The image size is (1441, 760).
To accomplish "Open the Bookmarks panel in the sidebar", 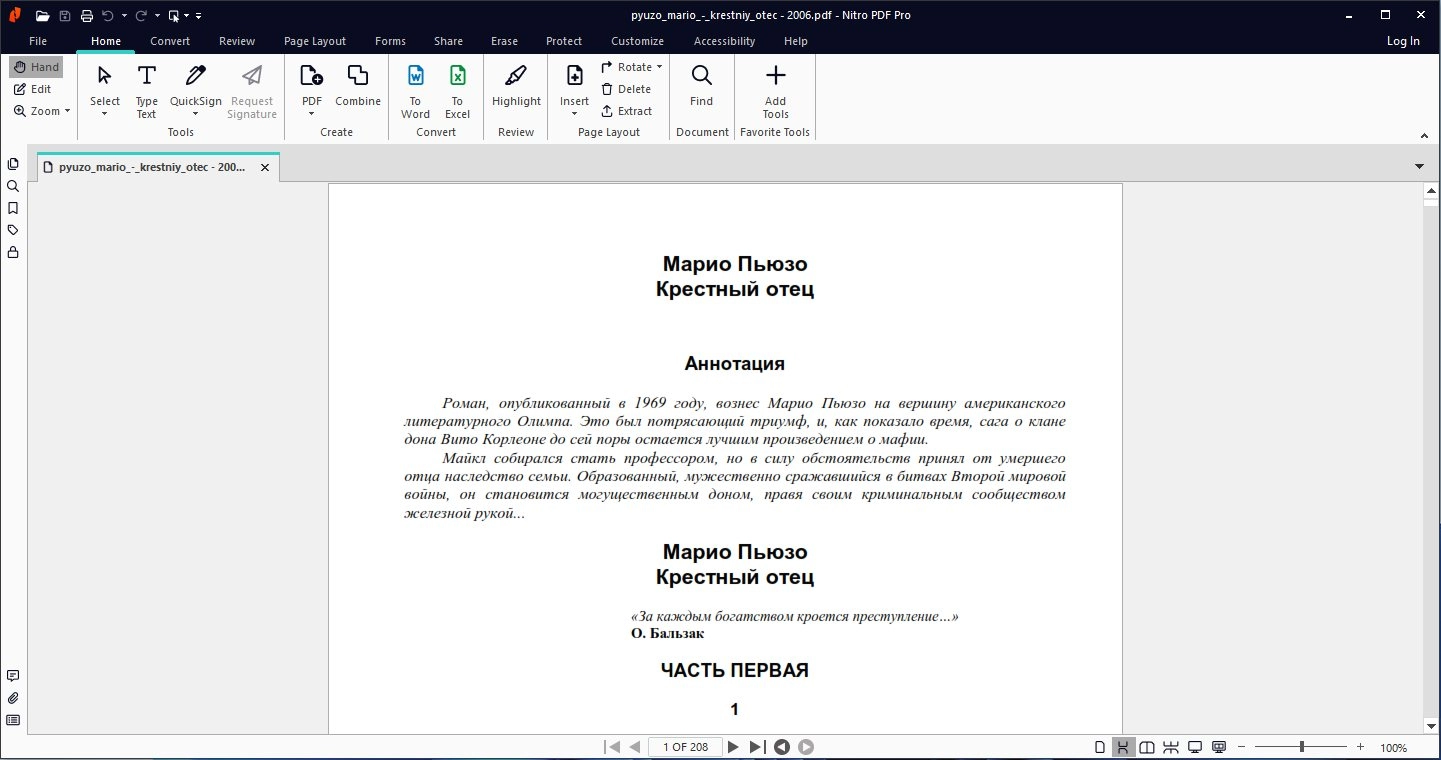I will coord(13,208).
